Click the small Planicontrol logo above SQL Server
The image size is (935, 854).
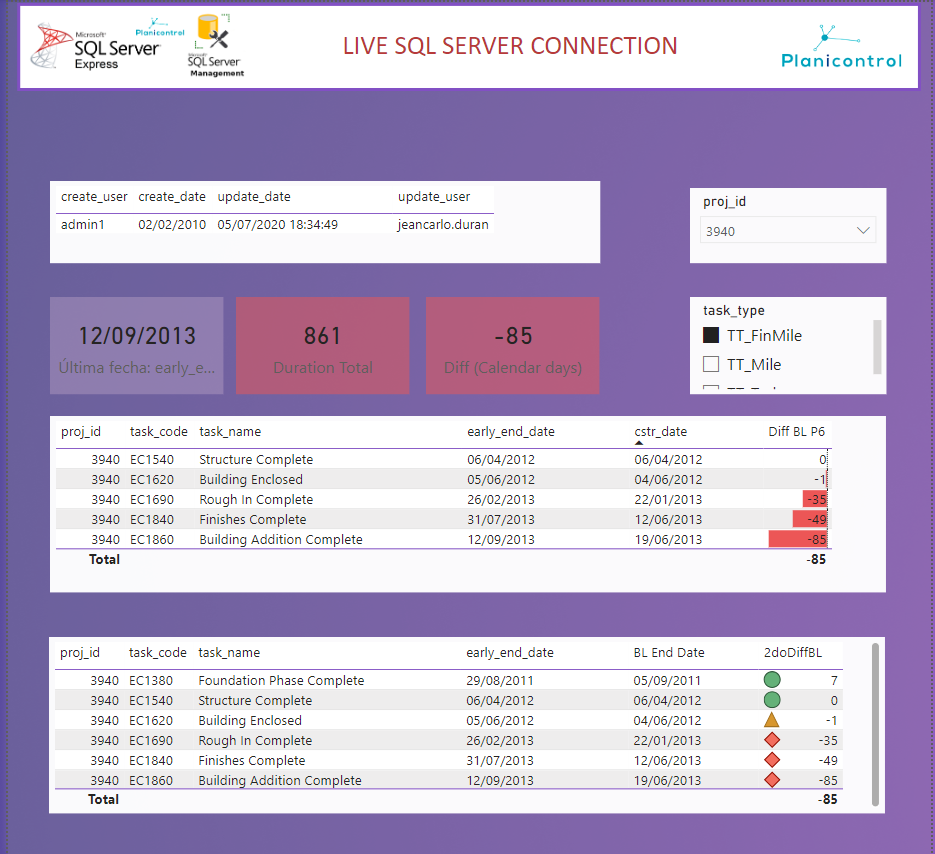160,27
